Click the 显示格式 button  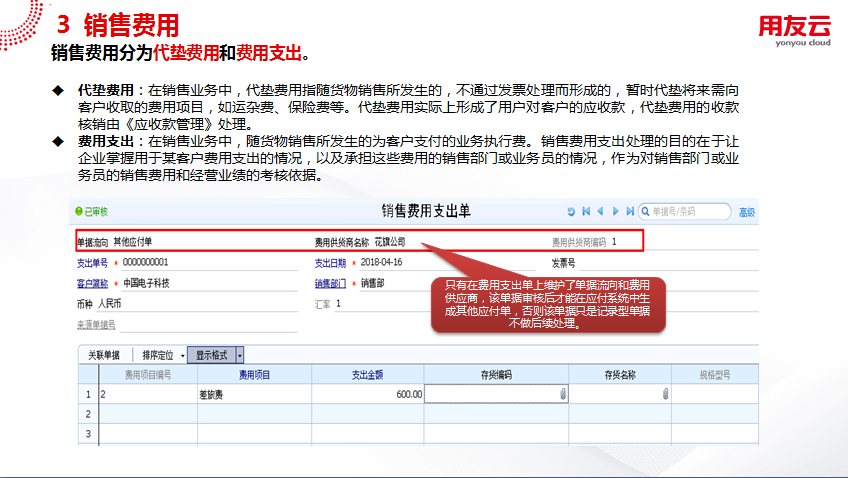click(x=211, y=355)
